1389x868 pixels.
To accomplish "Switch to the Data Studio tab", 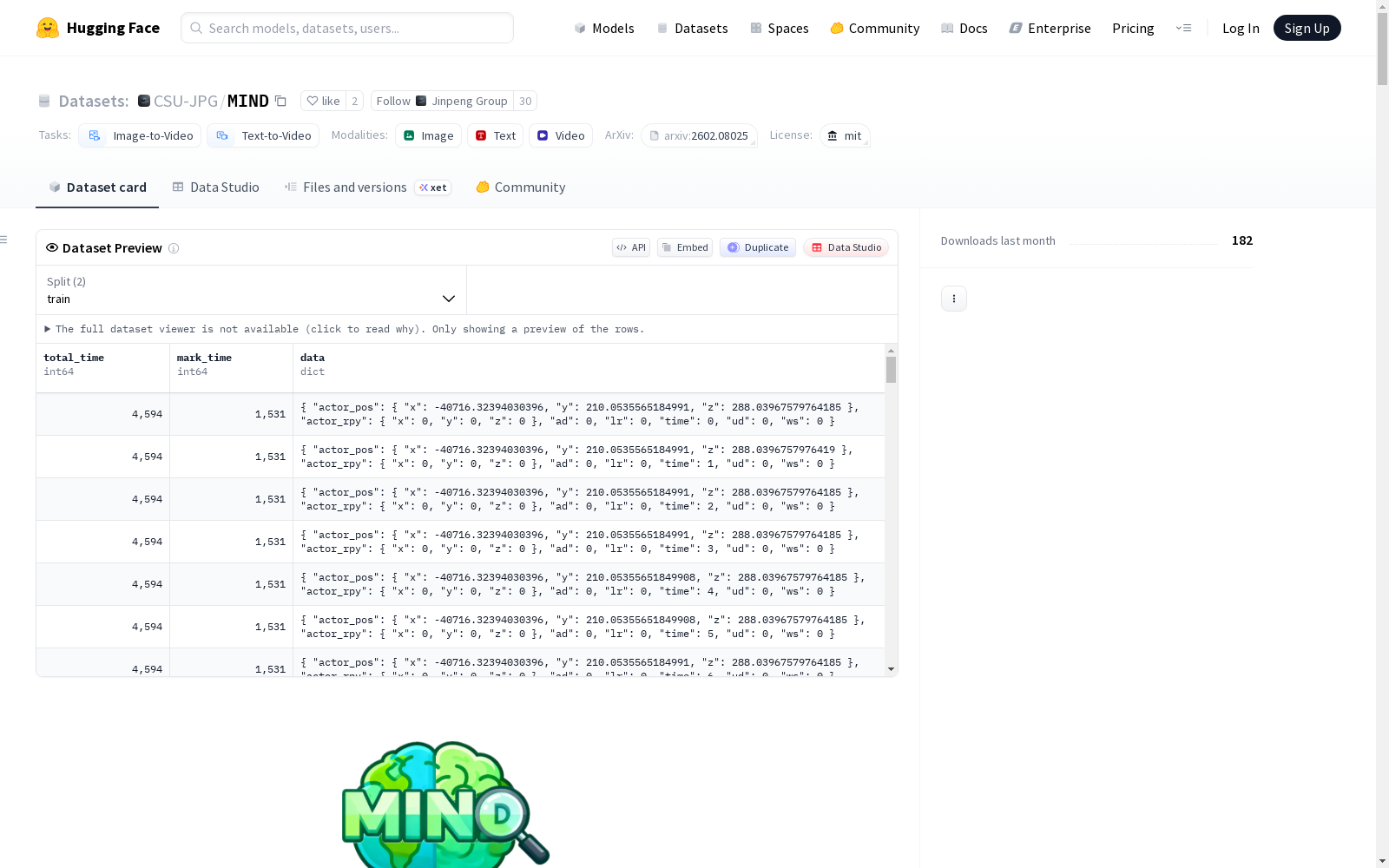I will tap(215, 187).
